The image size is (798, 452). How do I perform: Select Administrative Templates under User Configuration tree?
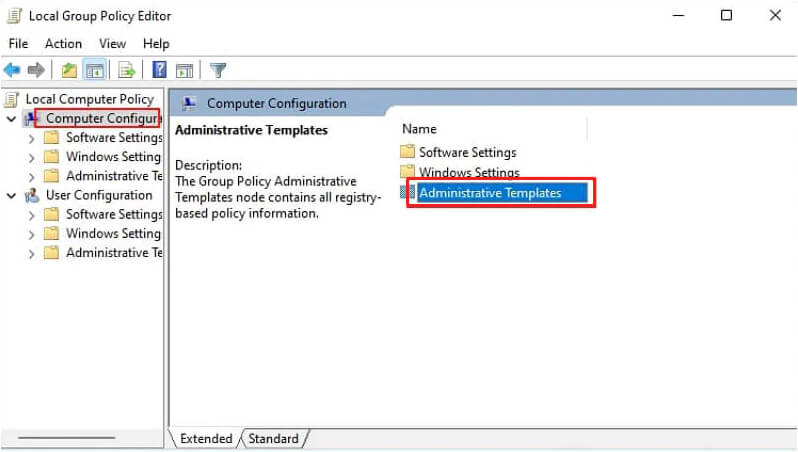click(x=114, y=253)
